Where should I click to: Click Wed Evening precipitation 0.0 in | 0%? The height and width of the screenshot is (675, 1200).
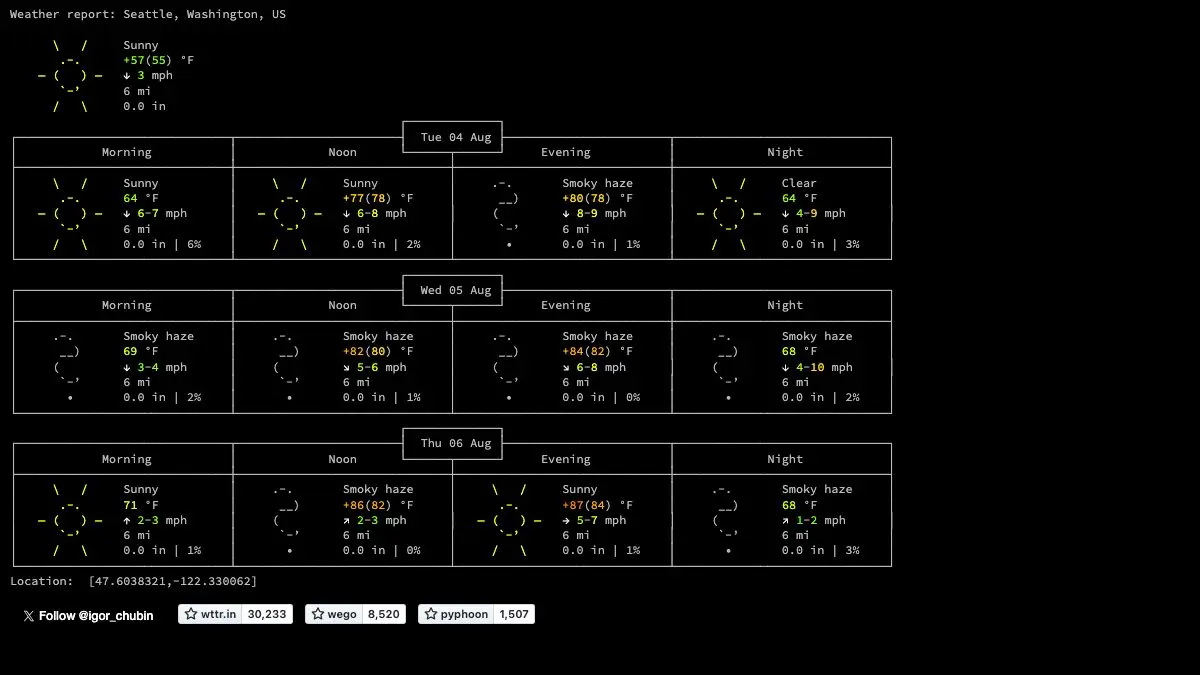[601, 398]
